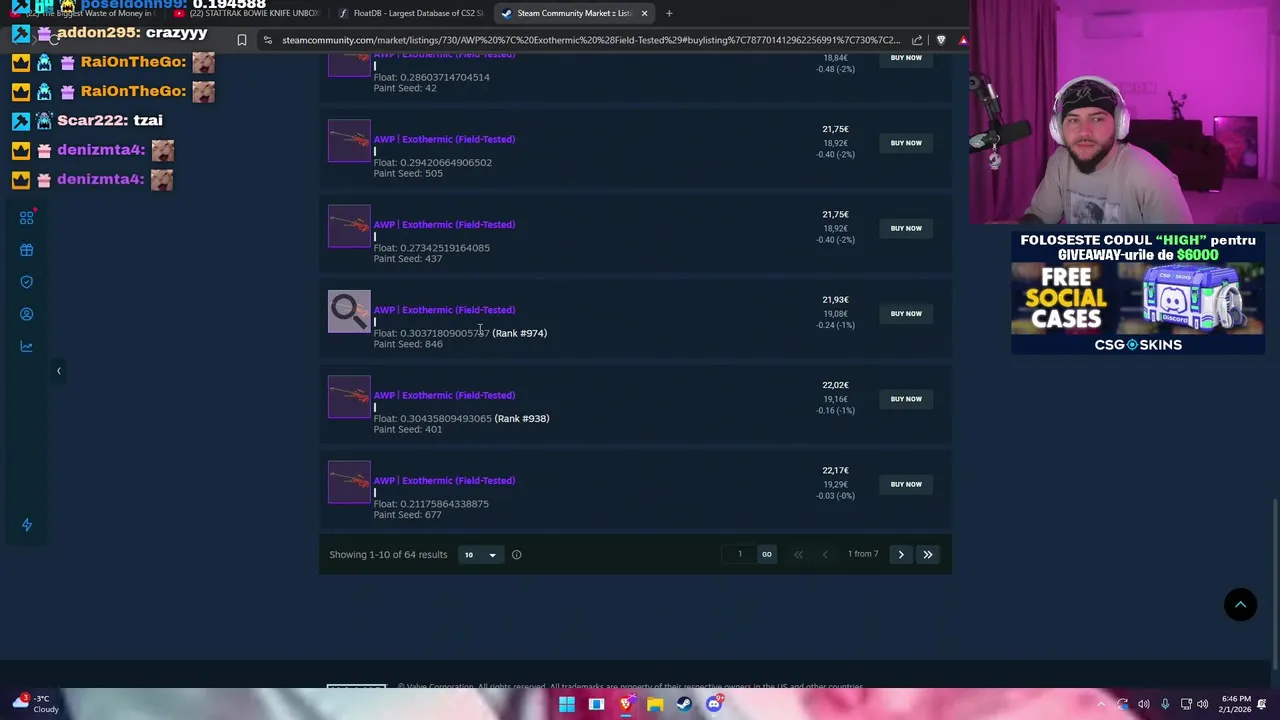This screenshot has height=720, width=1280.
Task: Inspect the magnifier thumbnail for seed 846
Action: 349,311
